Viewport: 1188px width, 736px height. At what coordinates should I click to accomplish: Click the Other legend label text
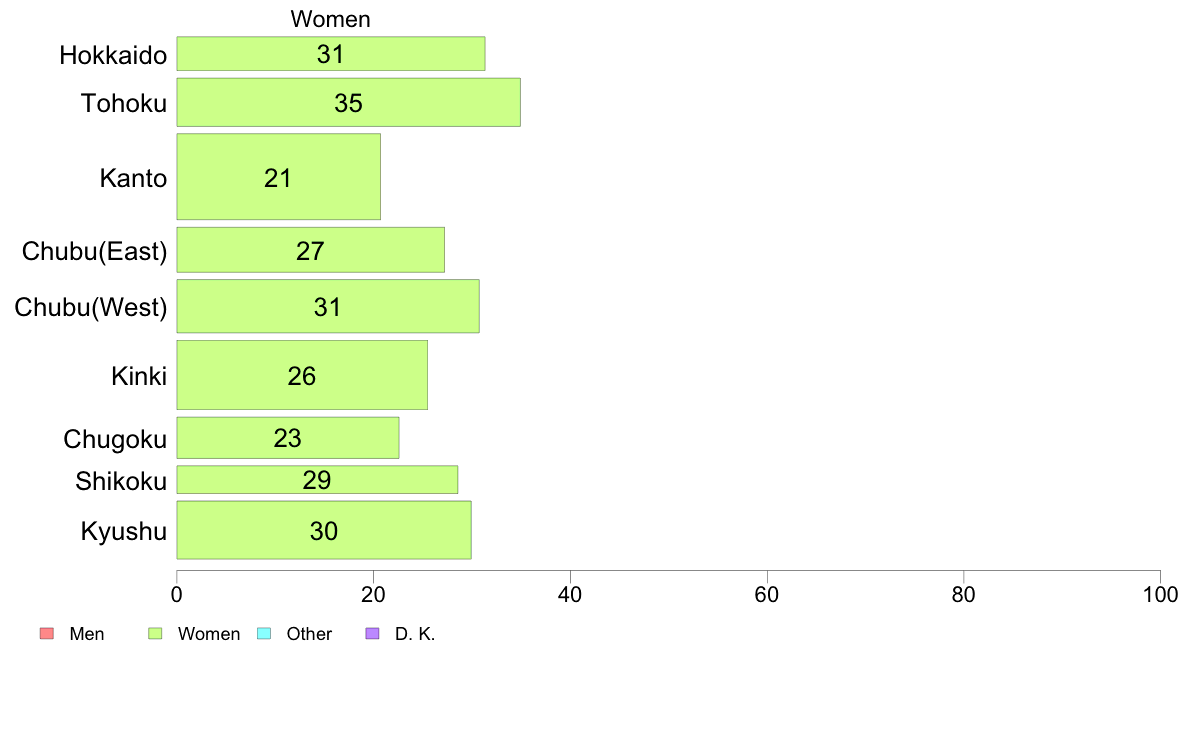pyautogui.click(x=309, y=634)
